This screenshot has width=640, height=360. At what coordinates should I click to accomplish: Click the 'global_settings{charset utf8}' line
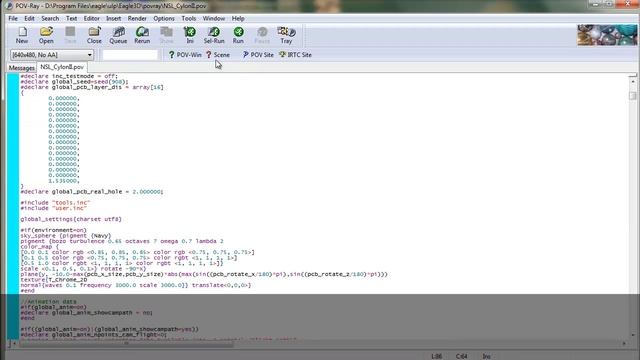tap(71, 219)
